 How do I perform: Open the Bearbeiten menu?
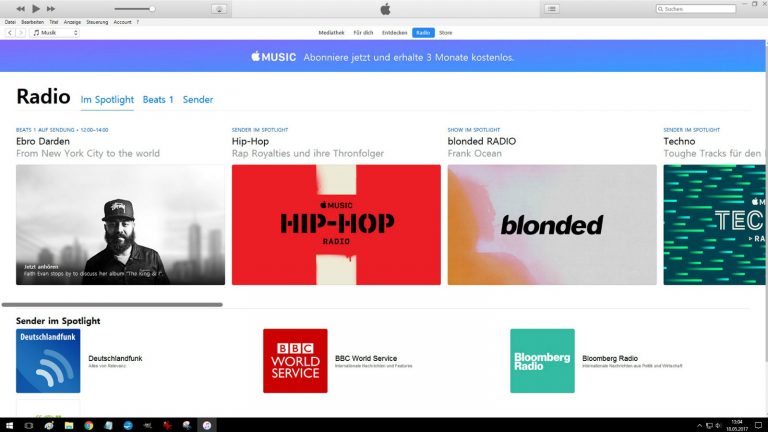(32, 22)
